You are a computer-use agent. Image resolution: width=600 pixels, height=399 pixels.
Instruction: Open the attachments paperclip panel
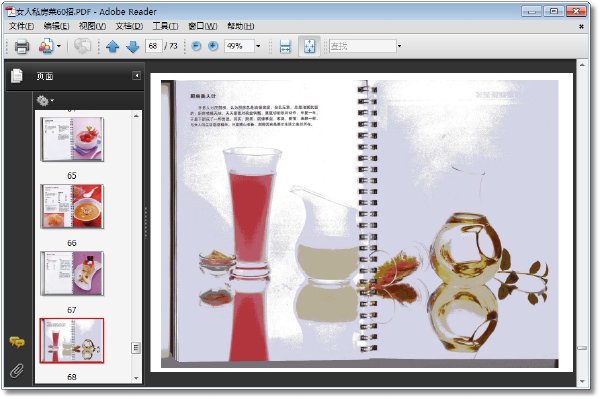click(x=17, y=370)
